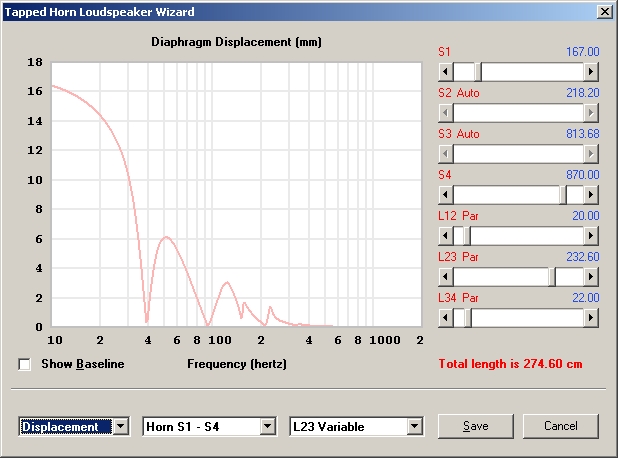
Task: Click the Diaphragm Displacement (mm) chart title
Action: tap(236, 42)
